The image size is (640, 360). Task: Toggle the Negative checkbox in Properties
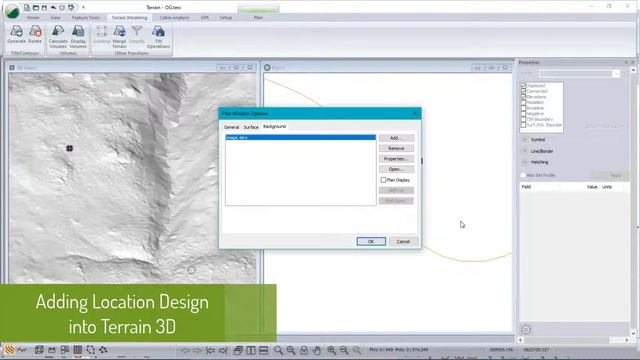[x=523, y=114]
